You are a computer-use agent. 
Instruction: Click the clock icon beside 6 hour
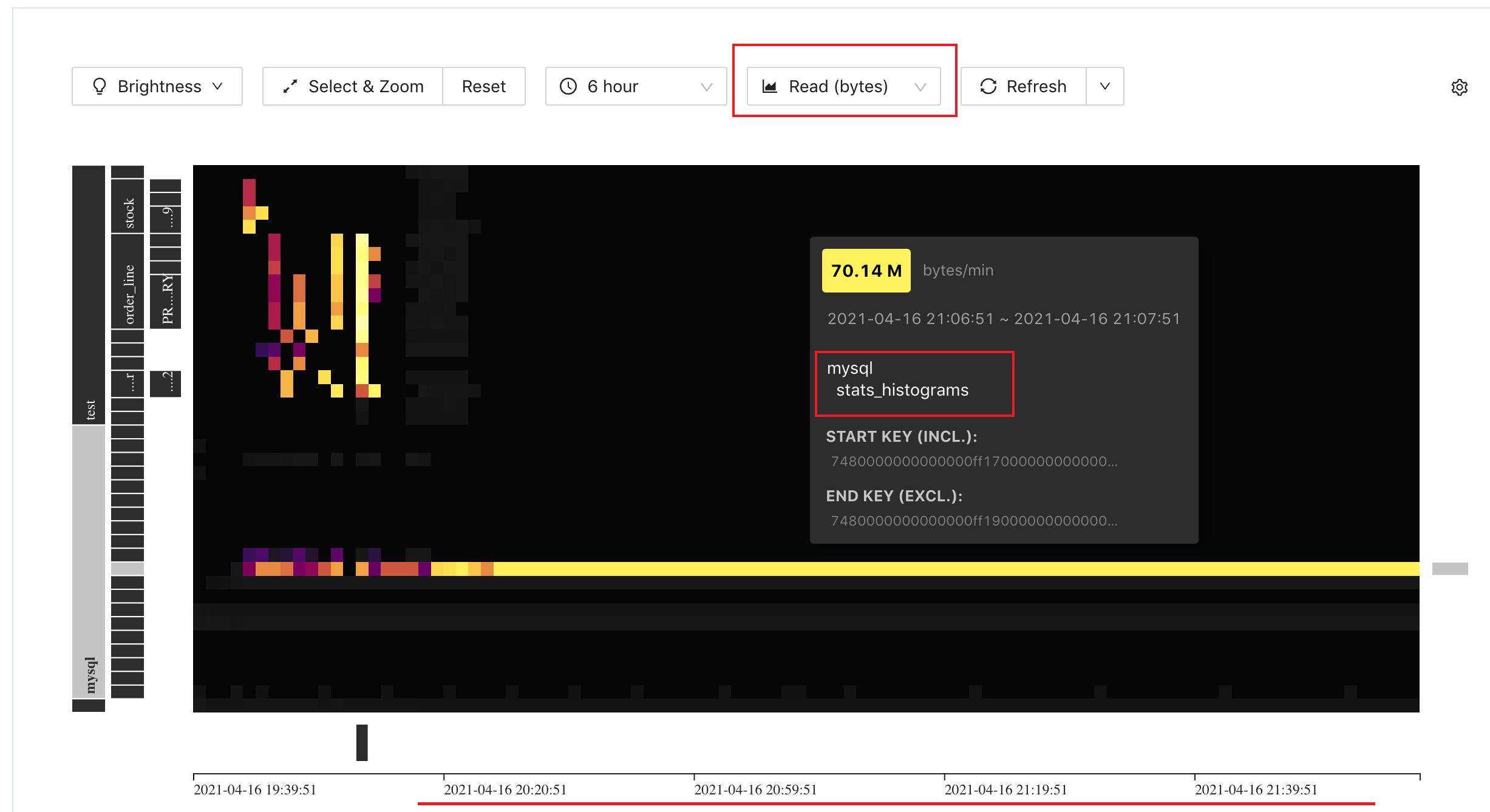click(568, 86)
